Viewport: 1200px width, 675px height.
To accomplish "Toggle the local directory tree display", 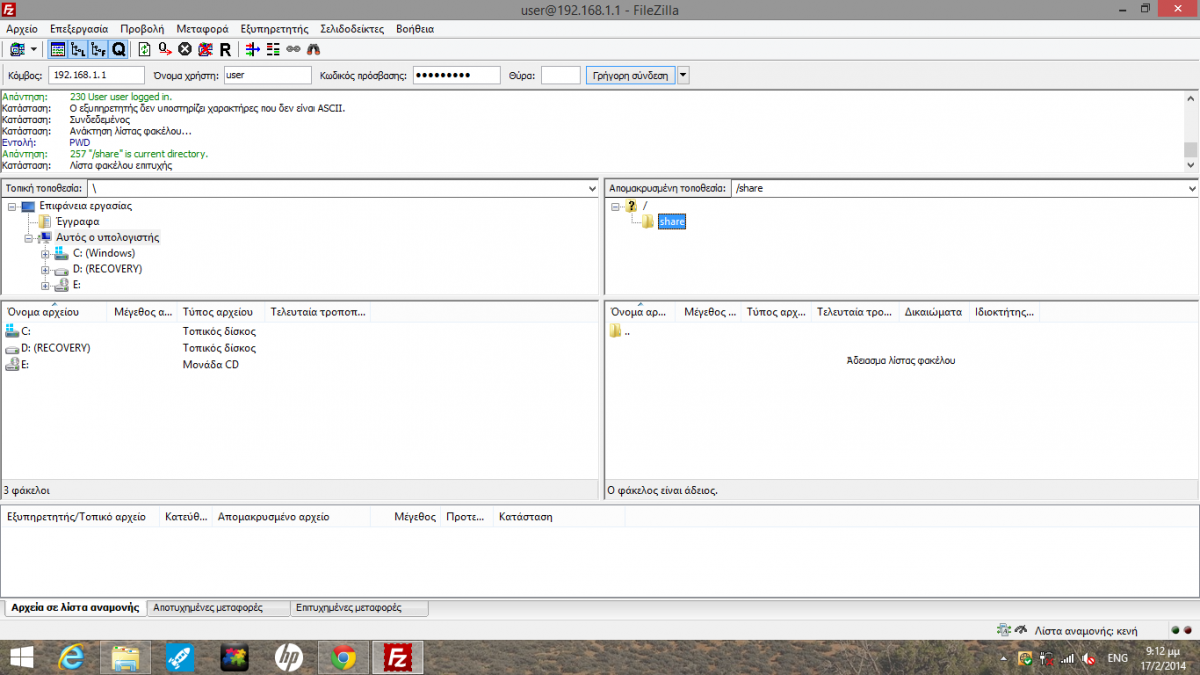I will coord(78,49).
